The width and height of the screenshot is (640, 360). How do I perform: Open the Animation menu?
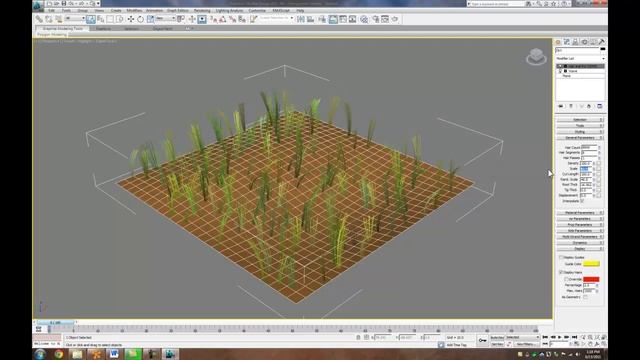click(154, 10)
